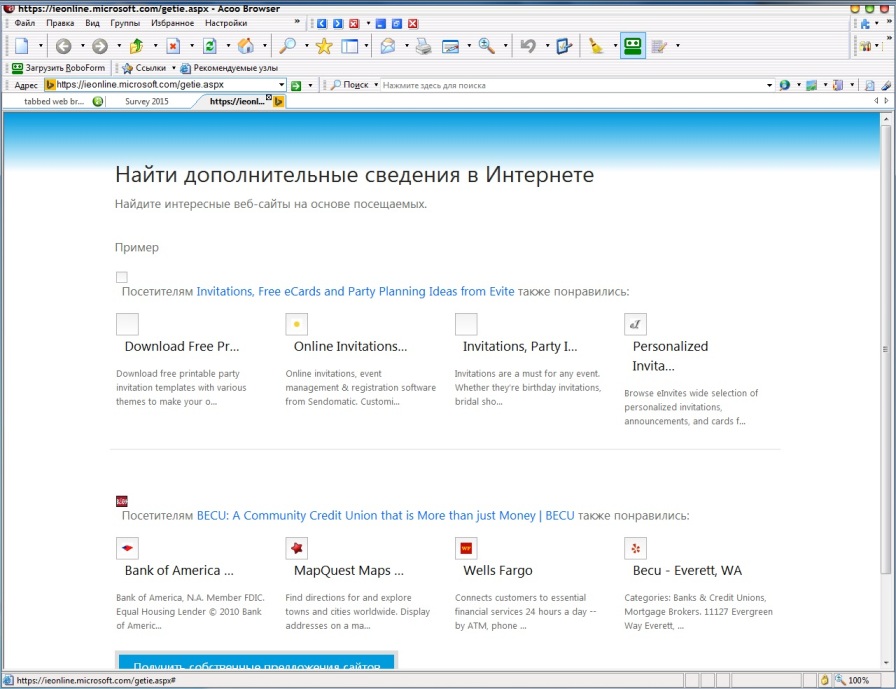This screenshot has width=896, height=689.
Task: Click the Zoom magnifier toolbar icon
Action: tap(487, 46)
